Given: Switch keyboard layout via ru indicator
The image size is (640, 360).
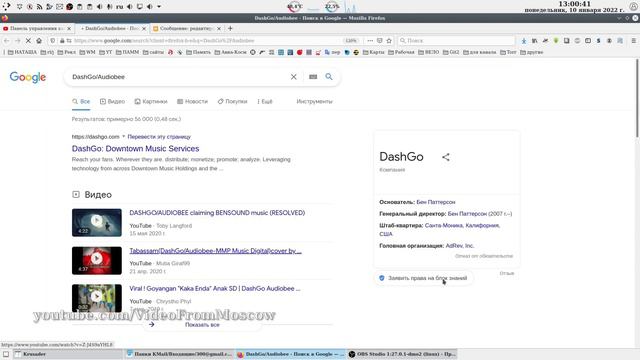Looking at the screenshot, I should coord(120,7).
